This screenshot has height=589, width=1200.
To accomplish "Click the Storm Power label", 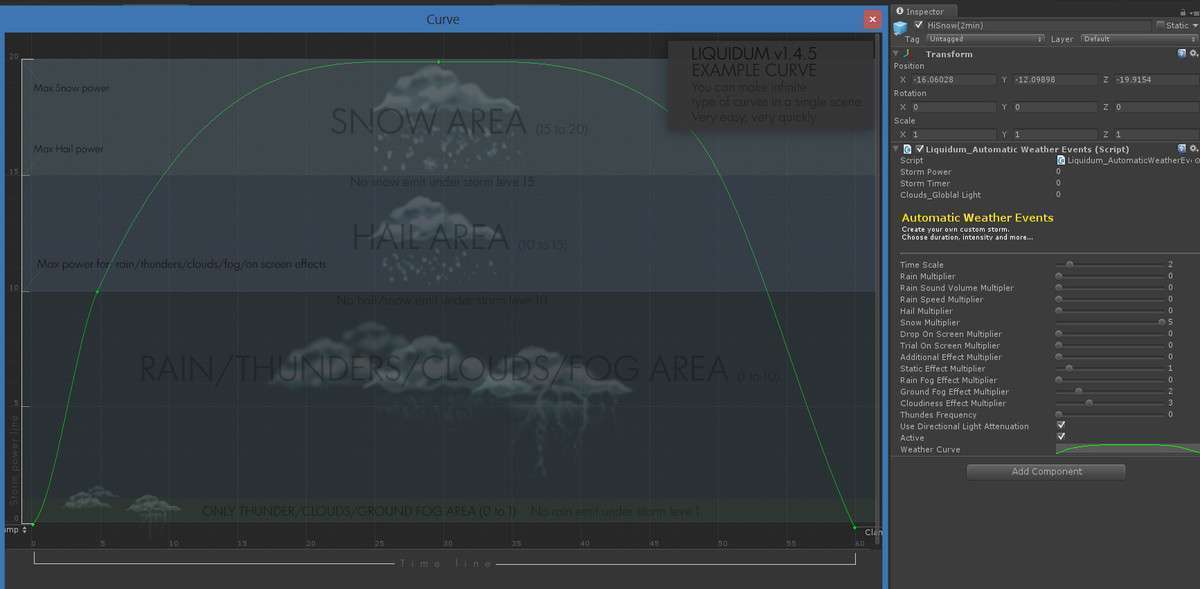I will (926, 172).
